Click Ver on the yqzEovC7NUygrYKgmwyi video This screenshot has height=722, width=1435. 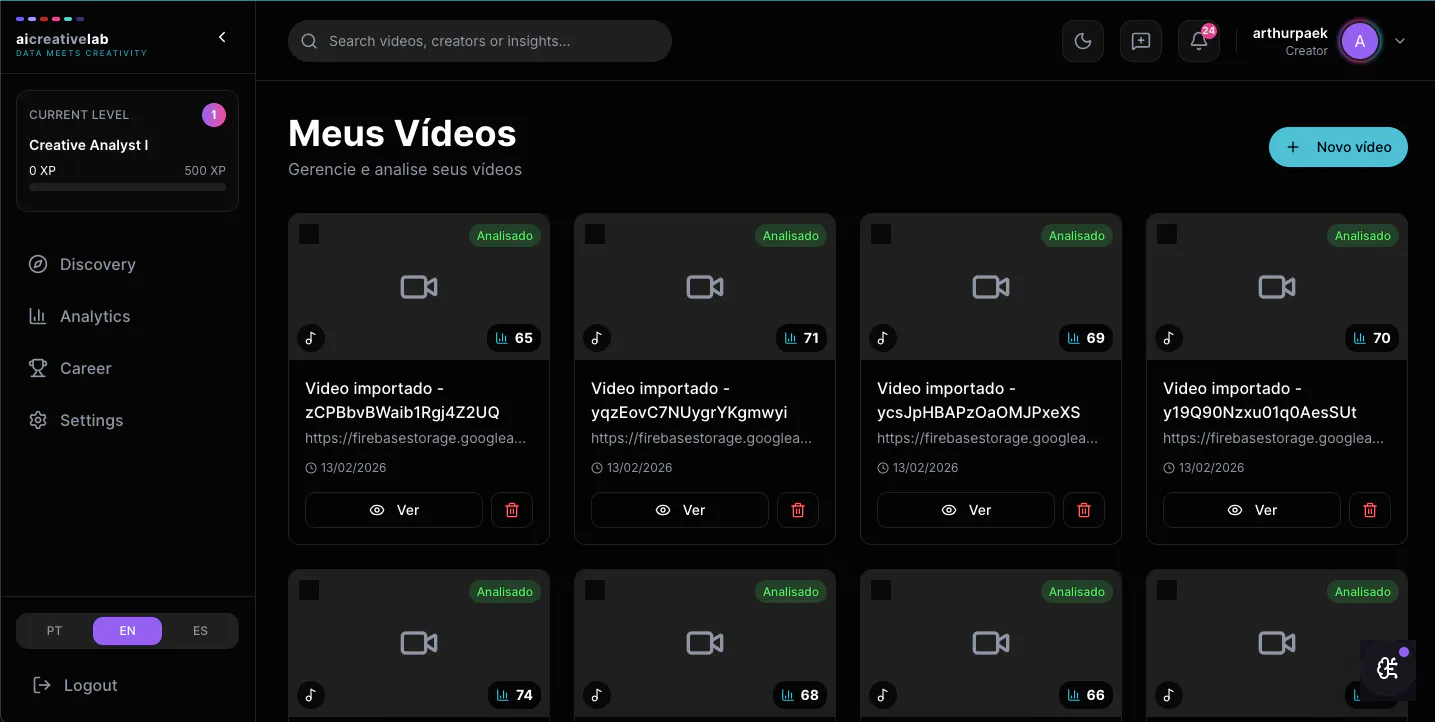click(680, 510)
